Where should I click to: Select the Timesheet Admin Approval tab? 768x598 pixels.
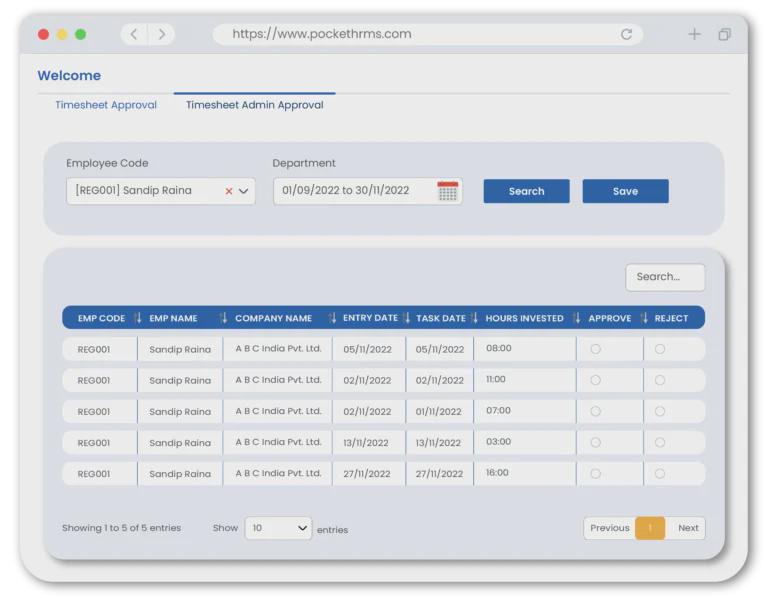pyautogui.click(x=254, y=105)
